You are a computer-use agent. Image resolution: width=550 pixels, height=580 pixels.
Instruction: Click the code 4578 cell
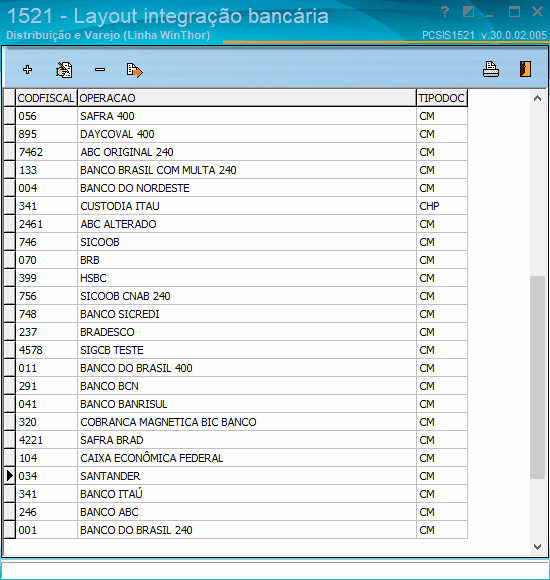point(46,350)
